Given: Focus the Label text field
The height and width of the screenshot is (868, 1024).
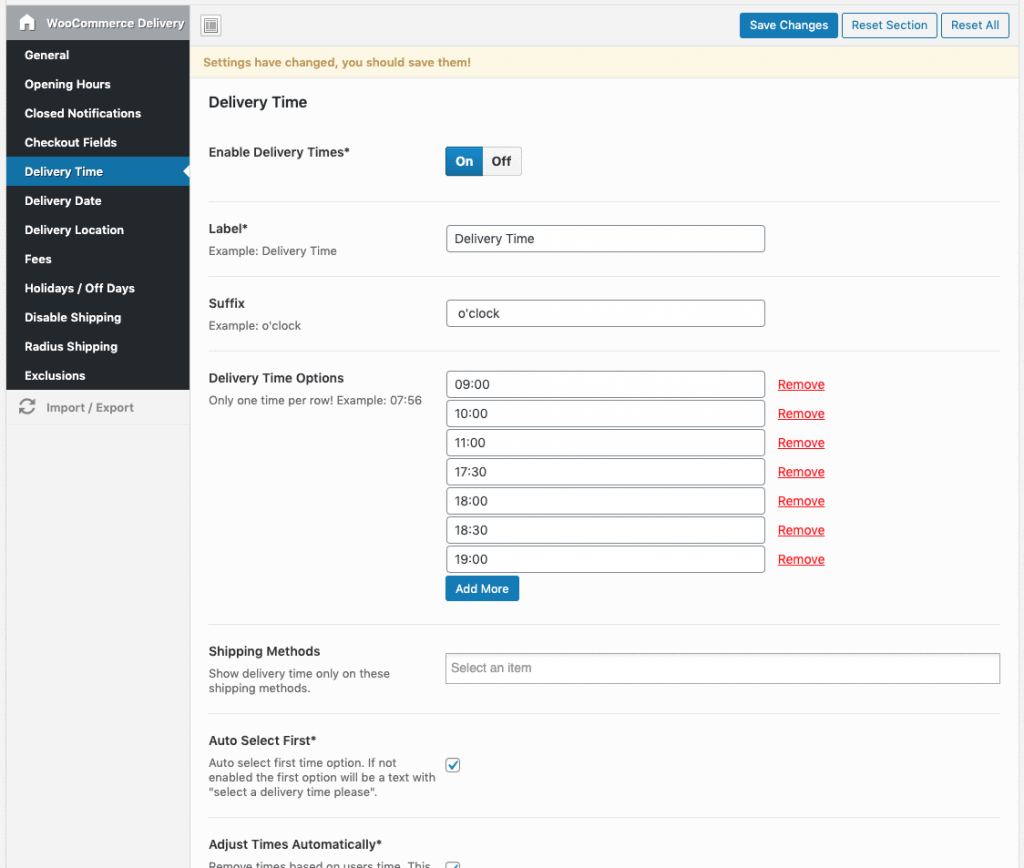Looking at the screenshot, I should click(x=605, y=239).
